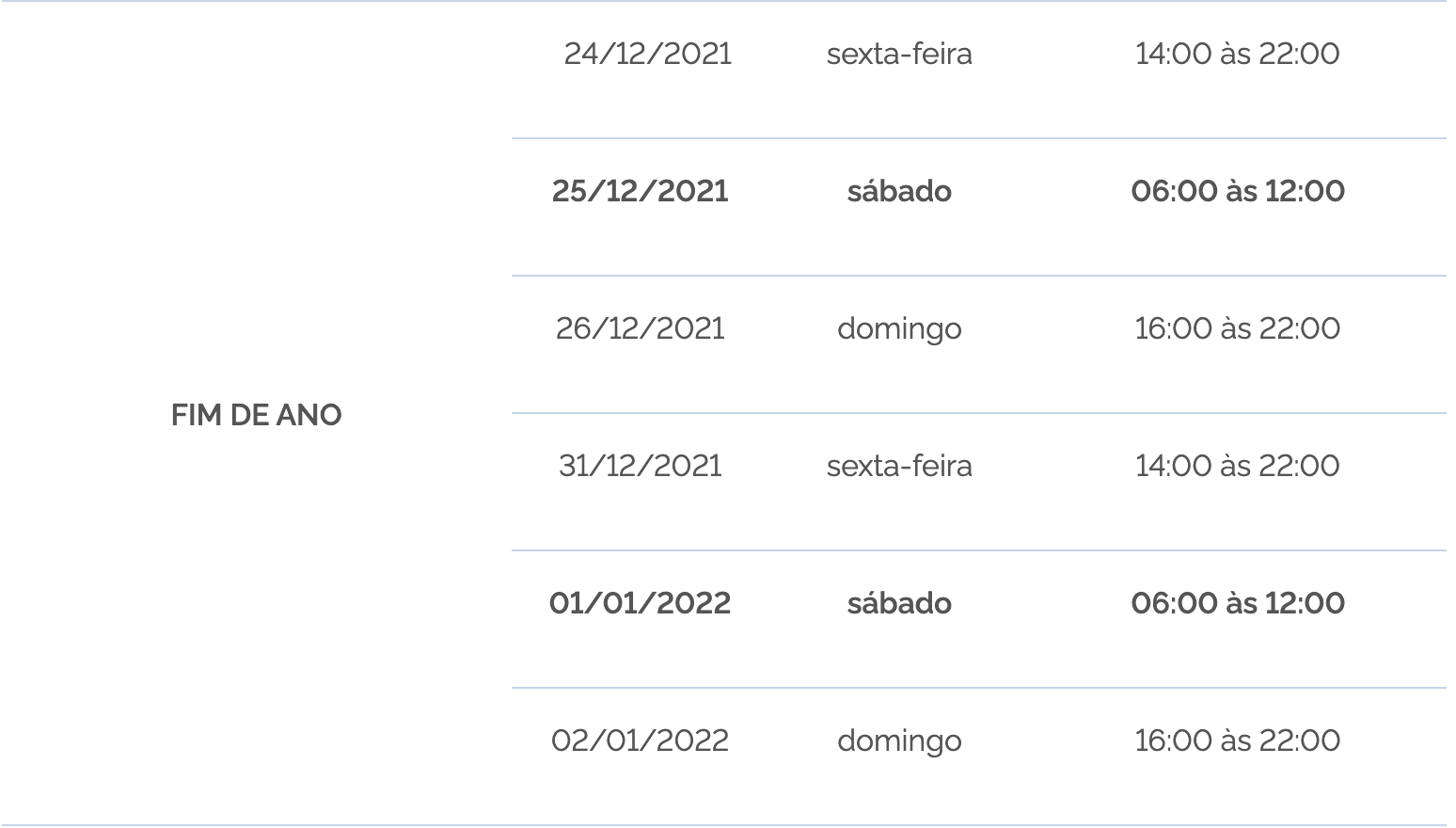The width and height of the screenshot is (1456, 828).
Task: Click the date 02/01/2022
Action: (x=640, y=740)
